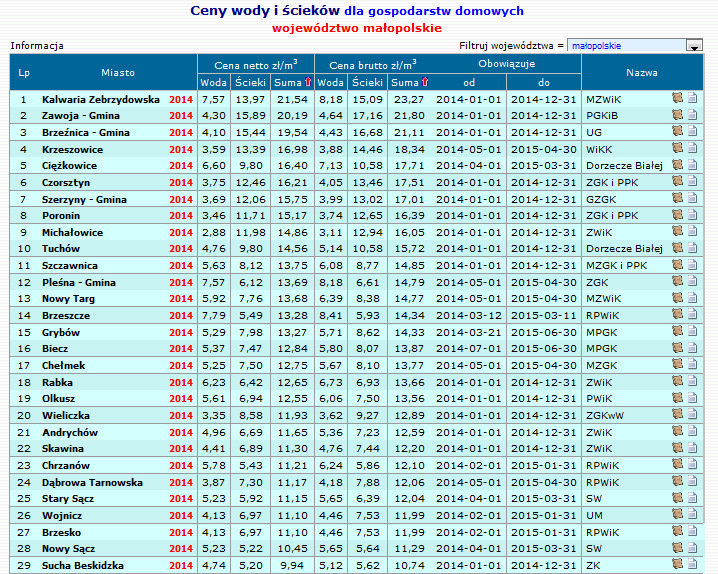Screen dimensions: 718x574
Task: Sort the table by Miasto column header
Action: pos(117,73)
